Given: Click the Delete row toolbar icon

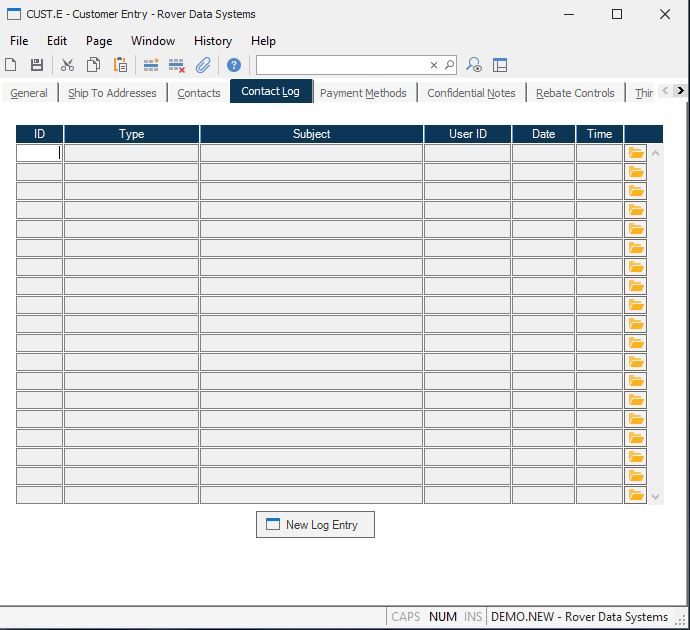Looking at the screenshot, I should tap(177, 65).
